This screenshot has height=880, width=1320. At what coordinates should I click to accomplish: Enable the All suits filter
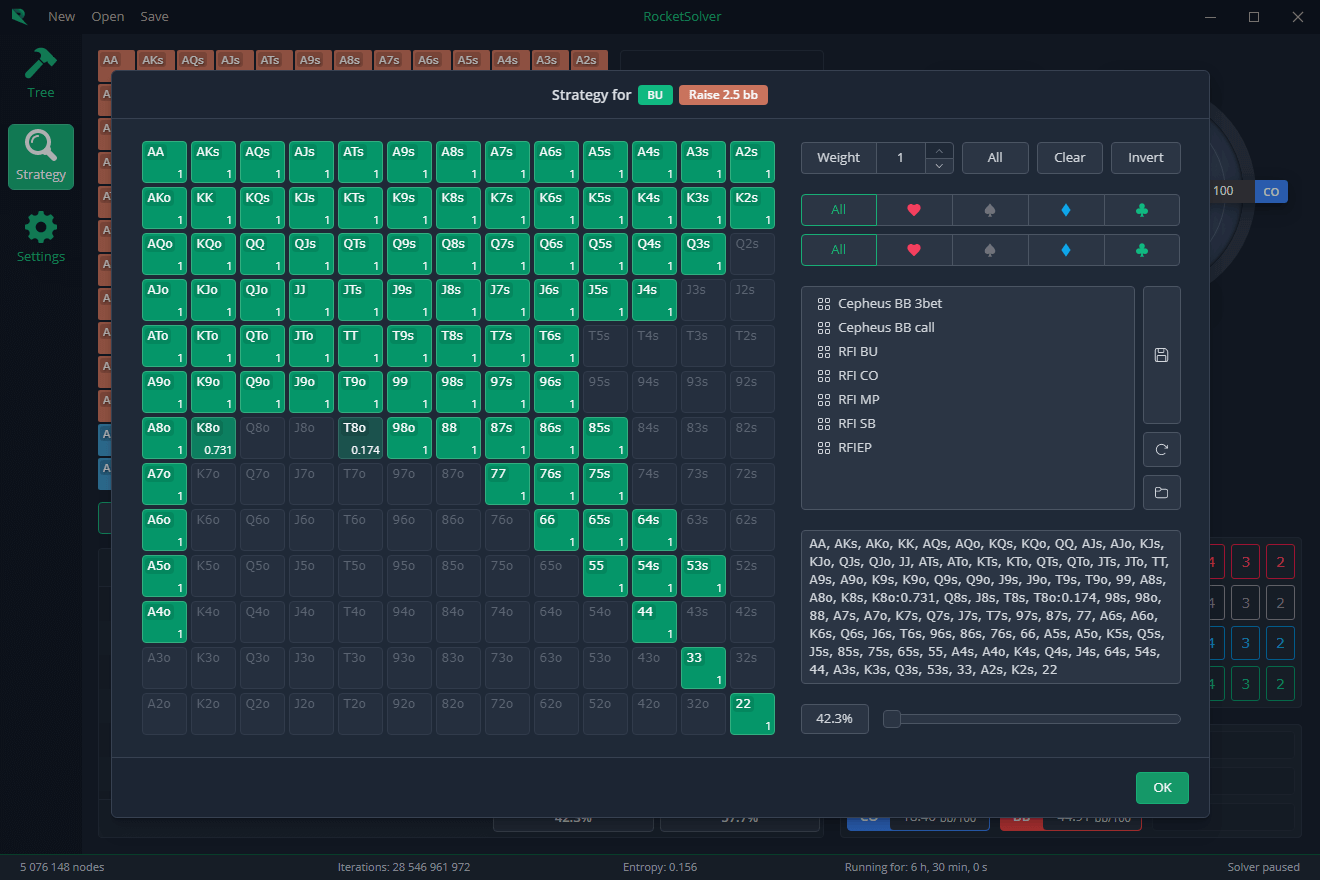(838, 209)
